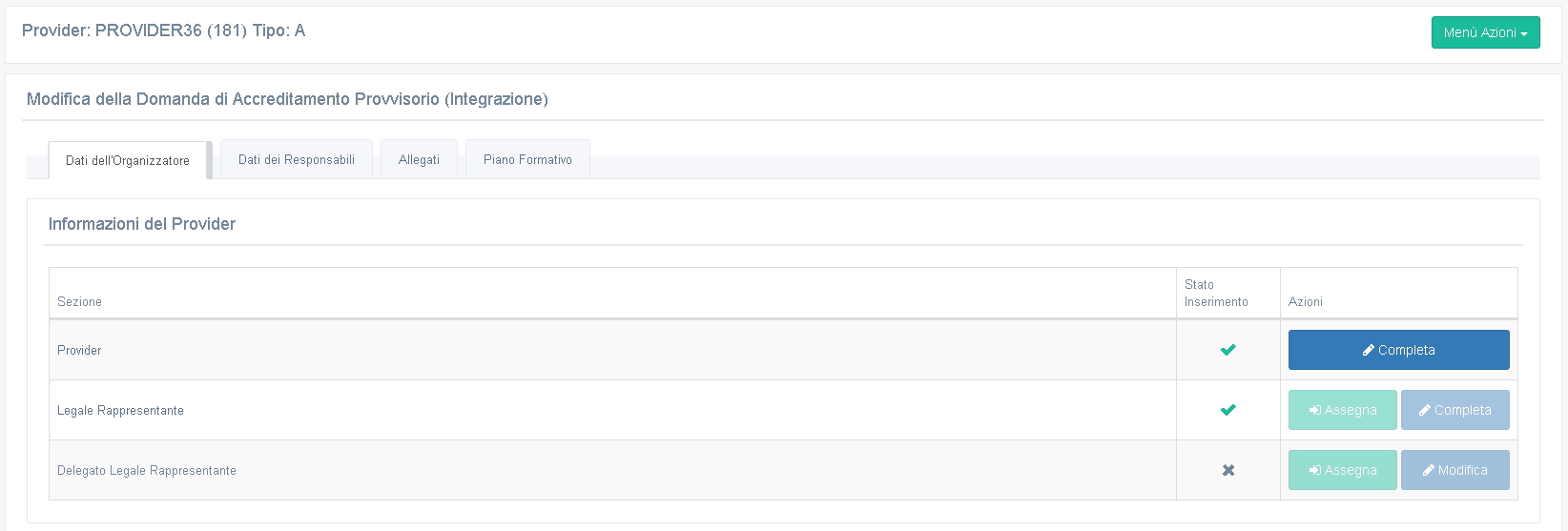The image size is (1568, 531).
Task: Click Assegna for Legale Rappresentante
Action: (1342, 410)
